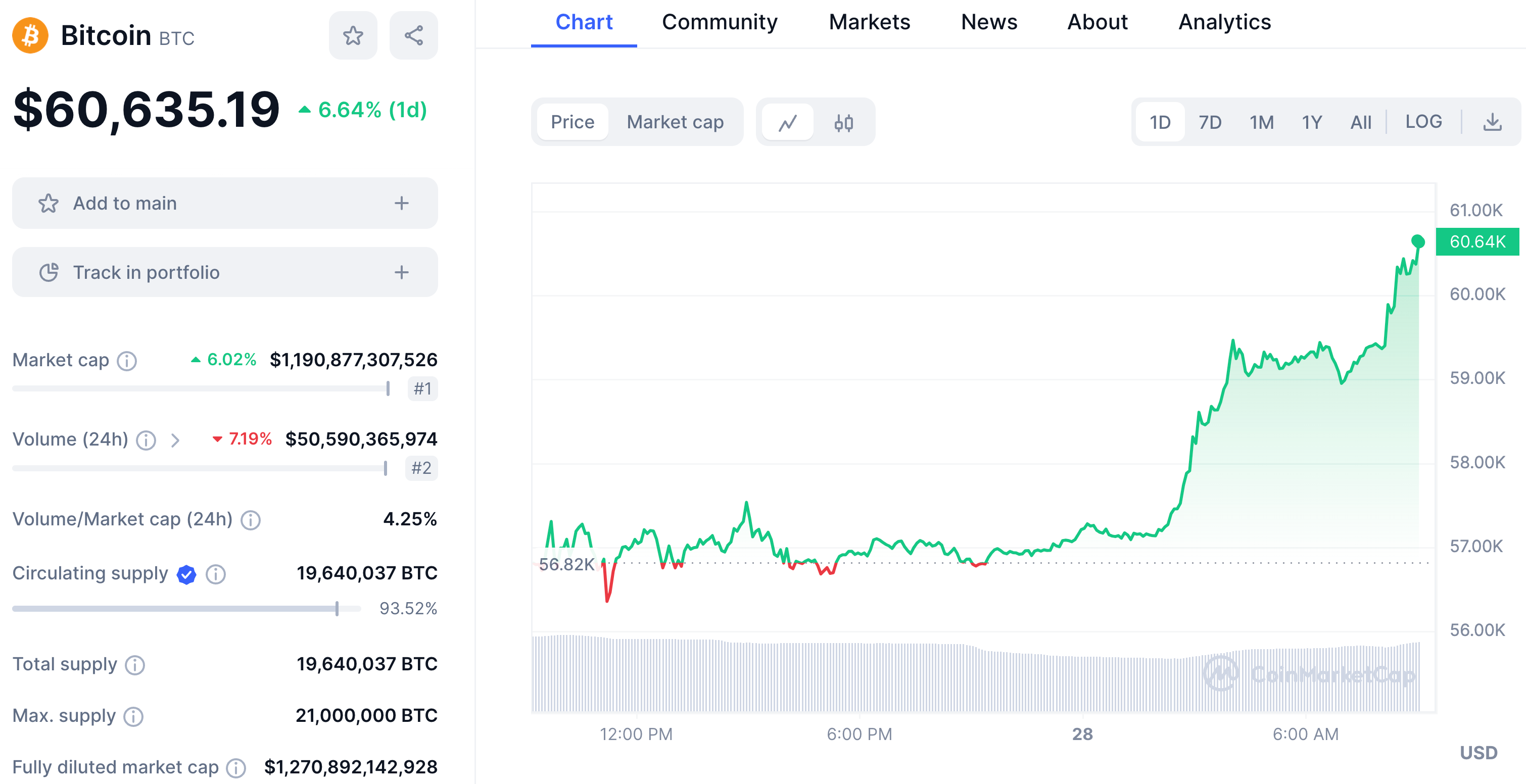
Task: Click the Market cap rank #1 badge
Action: (x=422, y=389)
